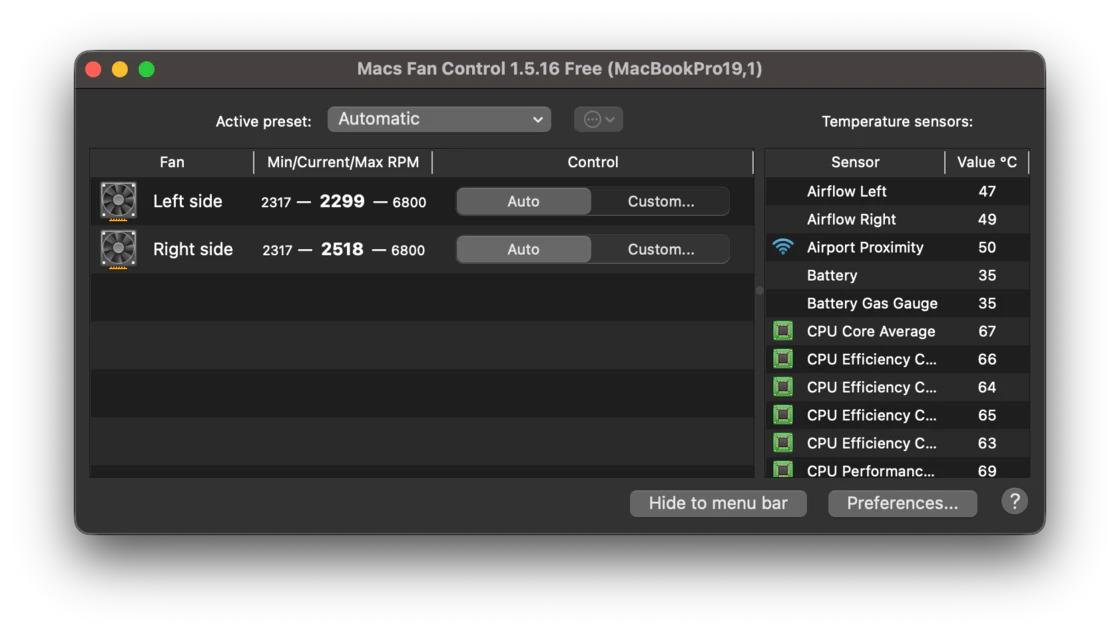Select the Airflow Left sensor row
Image resolution: width=1120 pixels, height=633 pixels.
[x=880, y=191]
